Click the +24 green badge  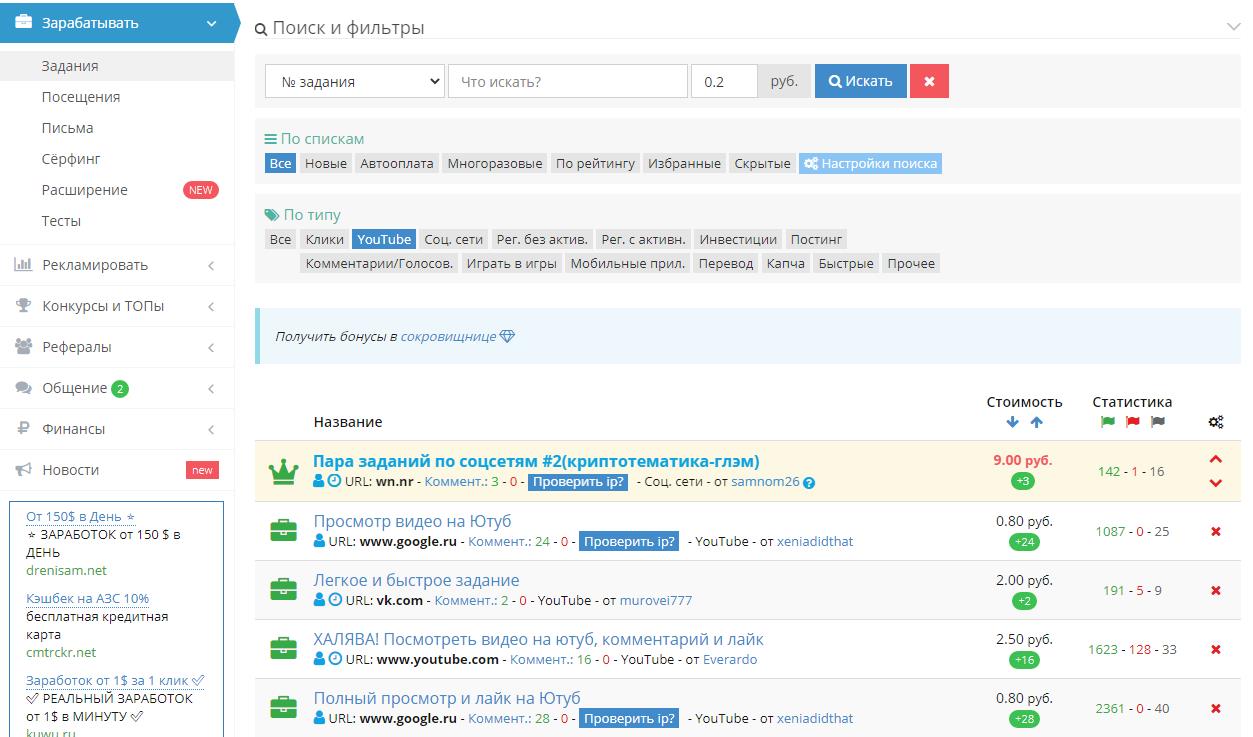click(x=1024, y=542)
